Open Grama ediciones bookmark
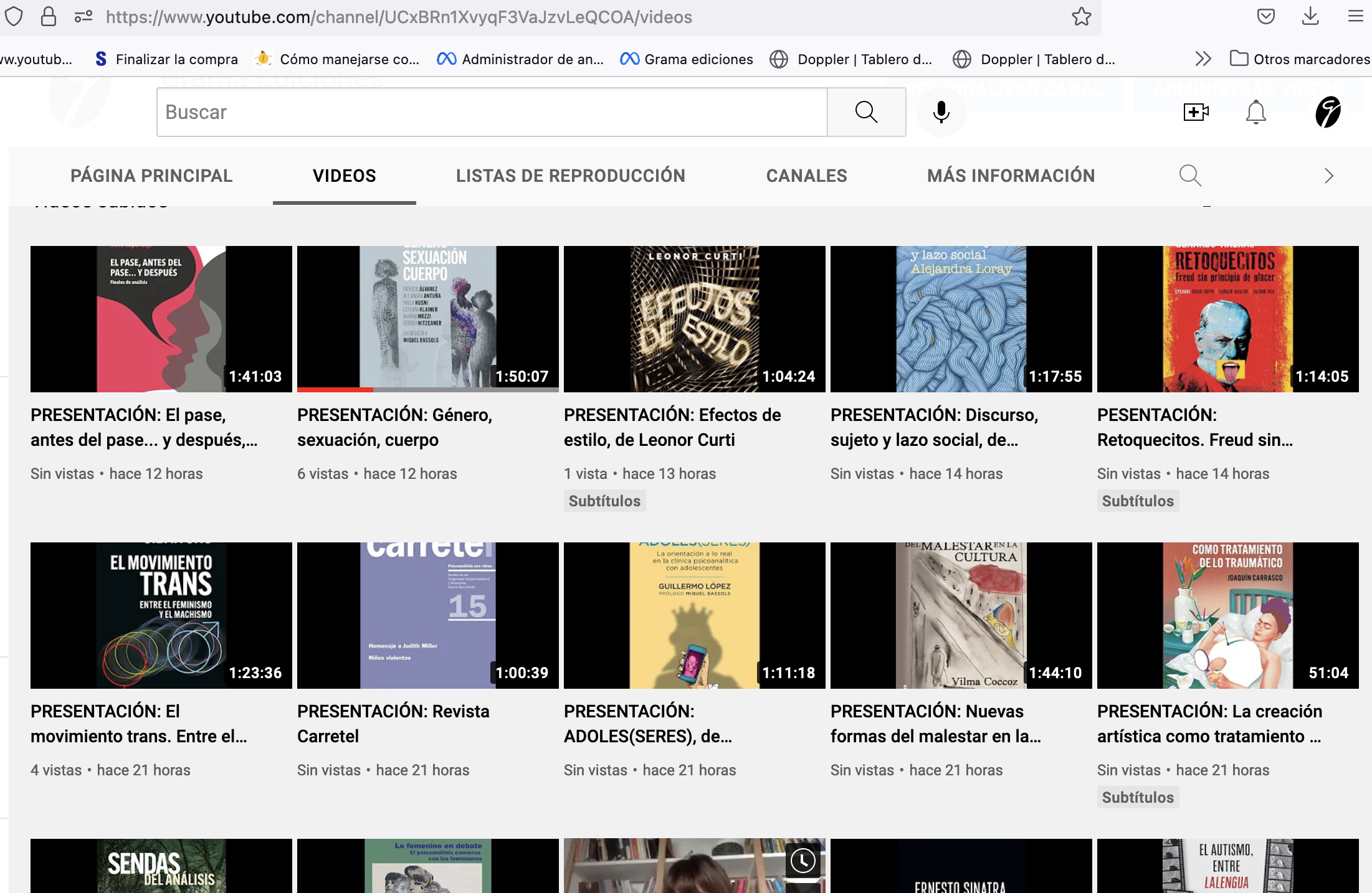Screen dimensions: 1372x893 (687, 59)
